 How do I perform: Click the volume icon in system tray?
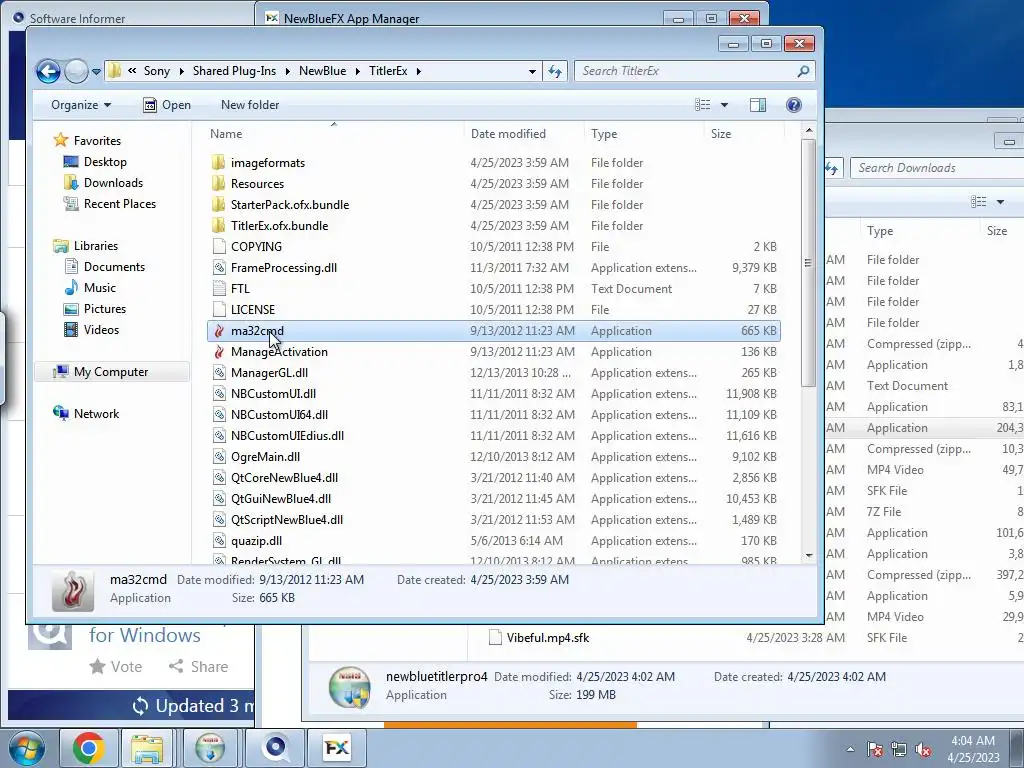[923, 750]
